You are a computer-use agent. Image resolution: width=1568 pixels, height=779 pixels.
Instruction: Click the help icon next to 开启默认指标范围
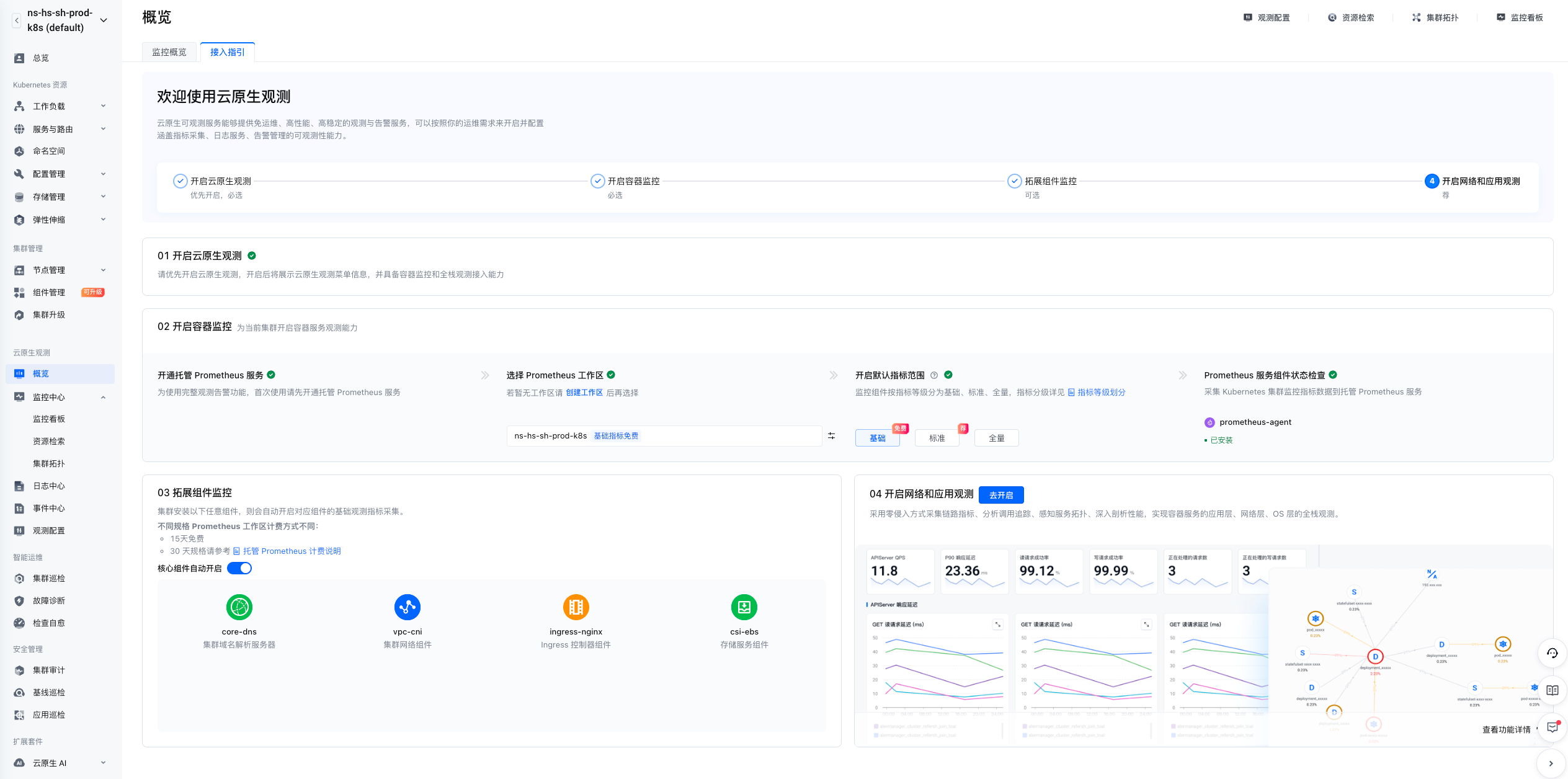[x=934, y=375]
